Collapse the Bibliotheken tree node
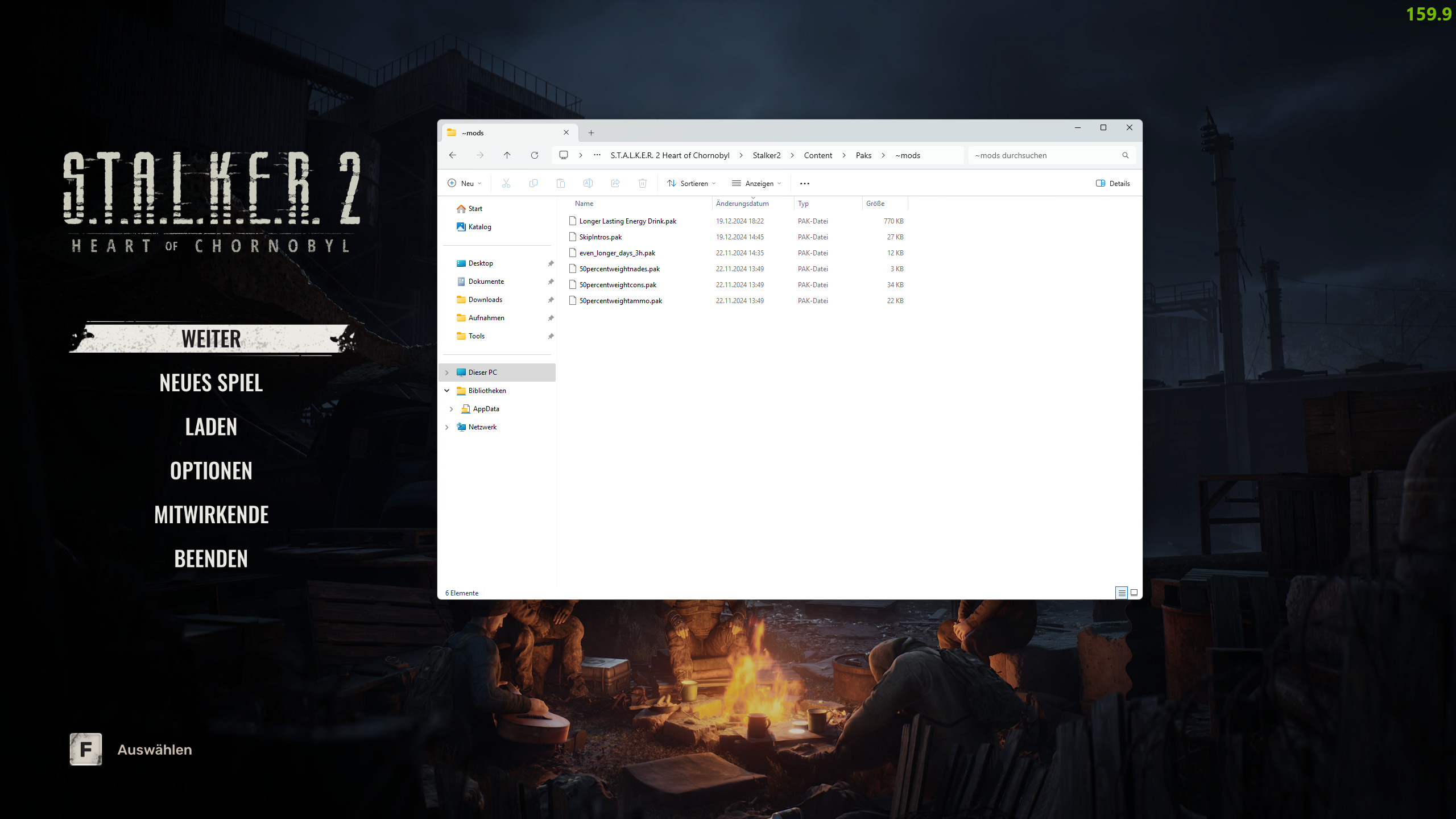This screenshot has width=1456, height=819. [x=447, y=391]
